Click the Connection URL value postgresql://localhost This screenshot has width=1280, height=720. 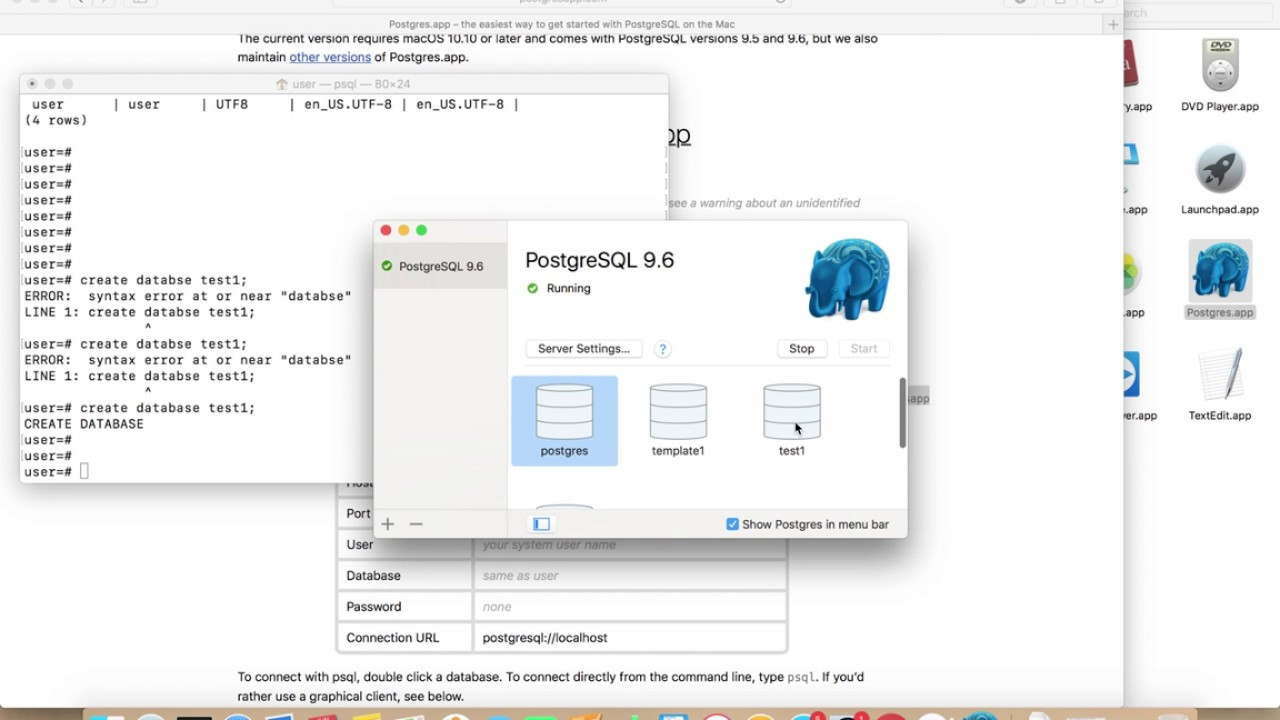[545, 638]
